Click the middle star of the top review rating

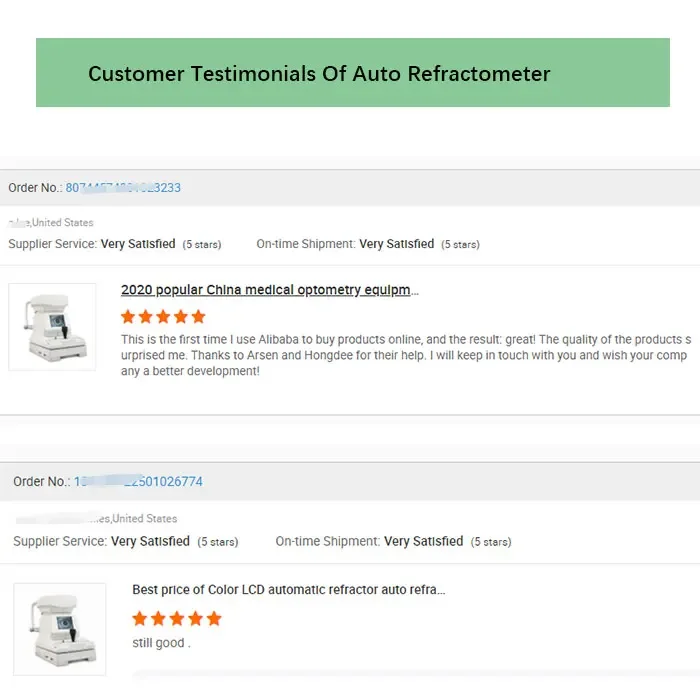[163, 317]
